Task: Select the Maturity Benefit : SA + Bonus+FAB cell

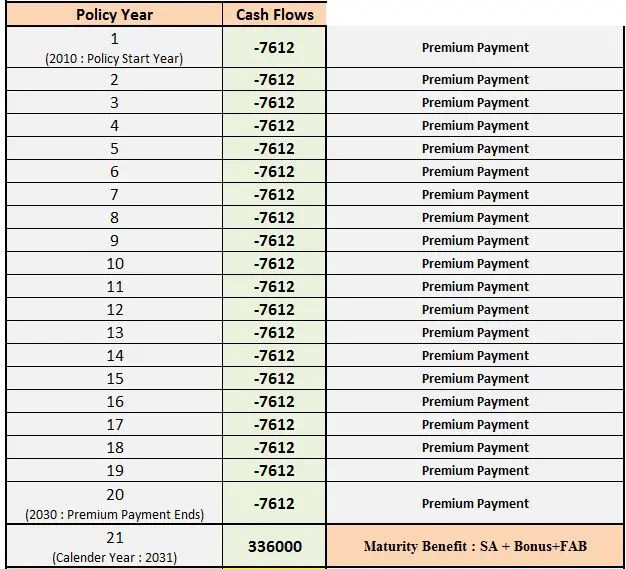Action: [475, 546]
